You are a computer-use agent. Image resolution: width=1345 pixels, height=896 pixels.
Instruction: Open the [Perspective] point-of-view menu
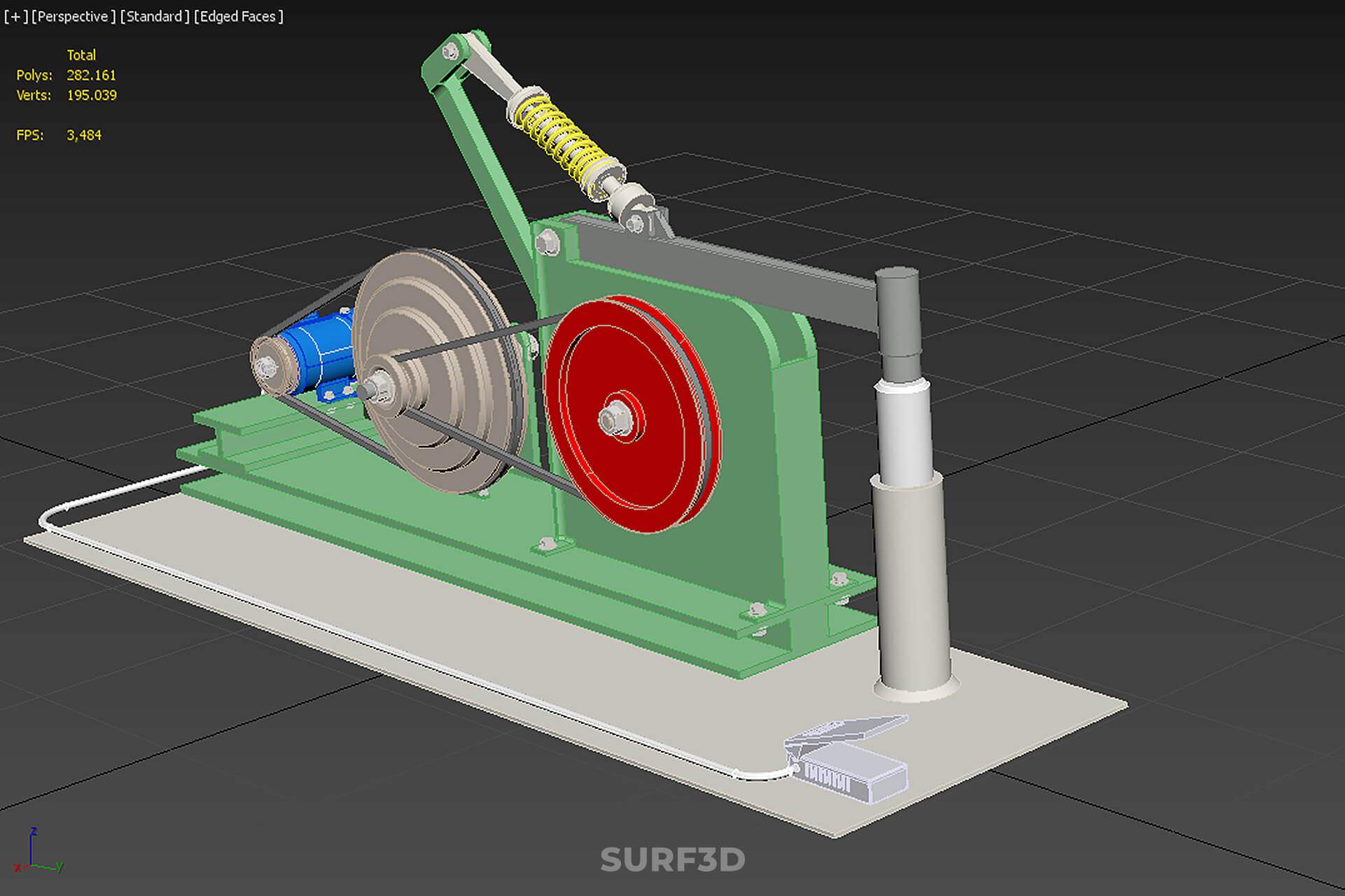74,16
